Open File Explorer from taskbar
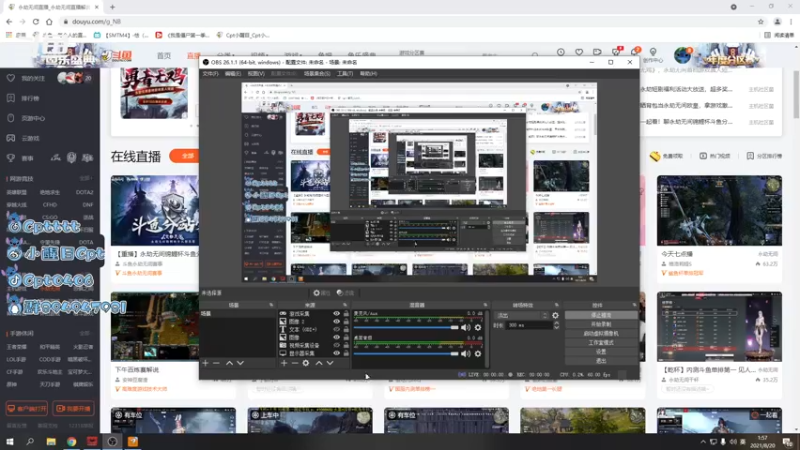The image size is (800, 450). pos(51,441)
